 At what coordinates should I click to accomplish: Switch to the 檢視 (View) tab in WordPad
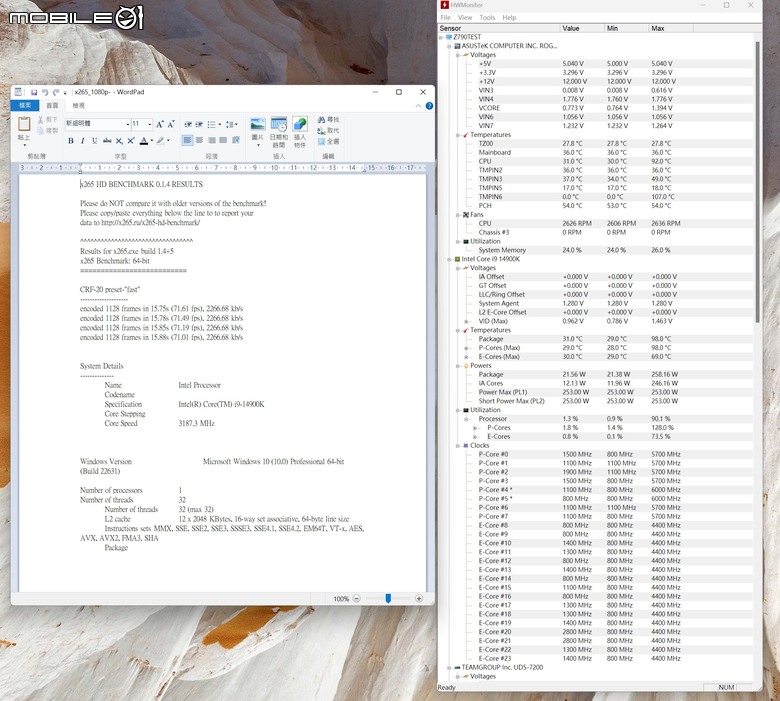[79, 105]
